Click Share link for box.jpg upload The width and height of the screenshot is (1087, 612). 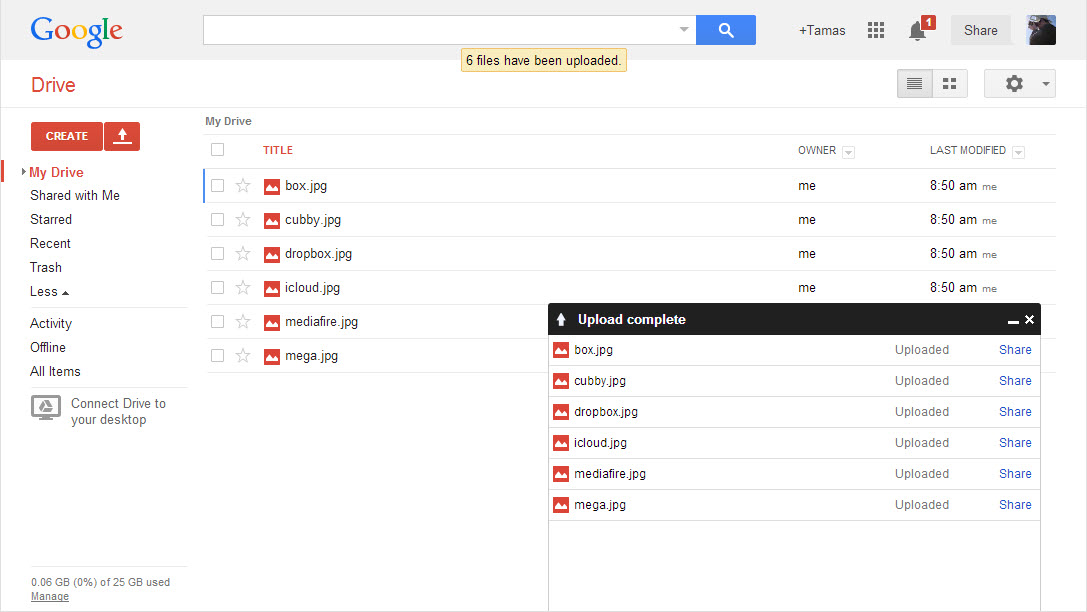1015,350
